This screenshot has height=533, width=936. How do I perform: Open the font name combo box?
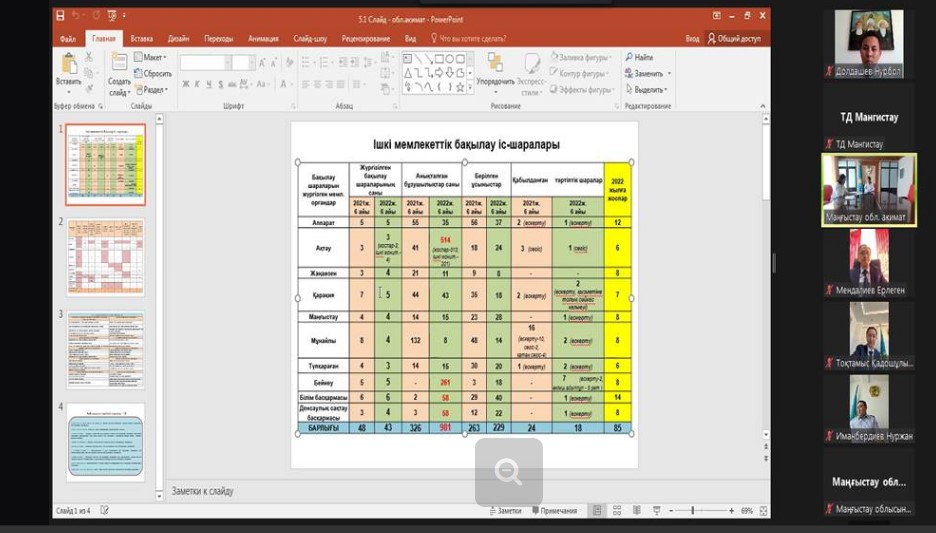(205, 63)
